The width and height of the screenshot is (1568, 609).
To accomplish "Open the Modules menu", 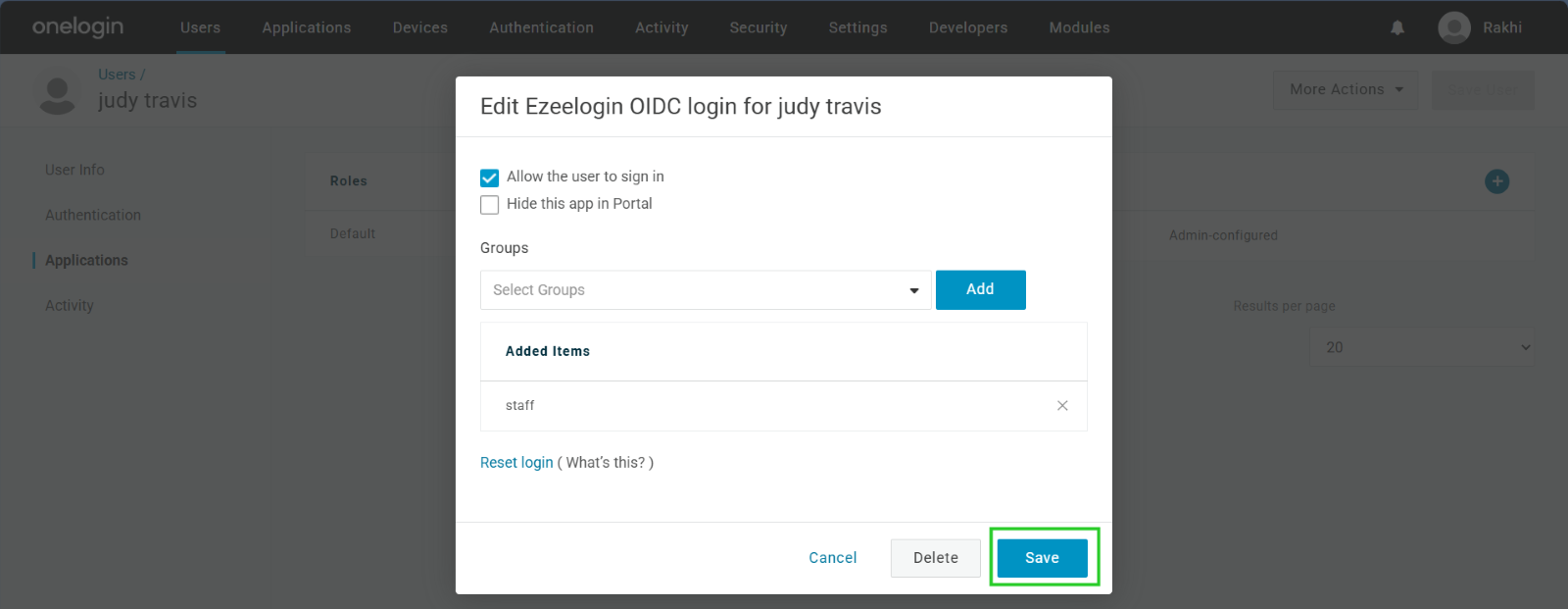I will coord(1079,27).
